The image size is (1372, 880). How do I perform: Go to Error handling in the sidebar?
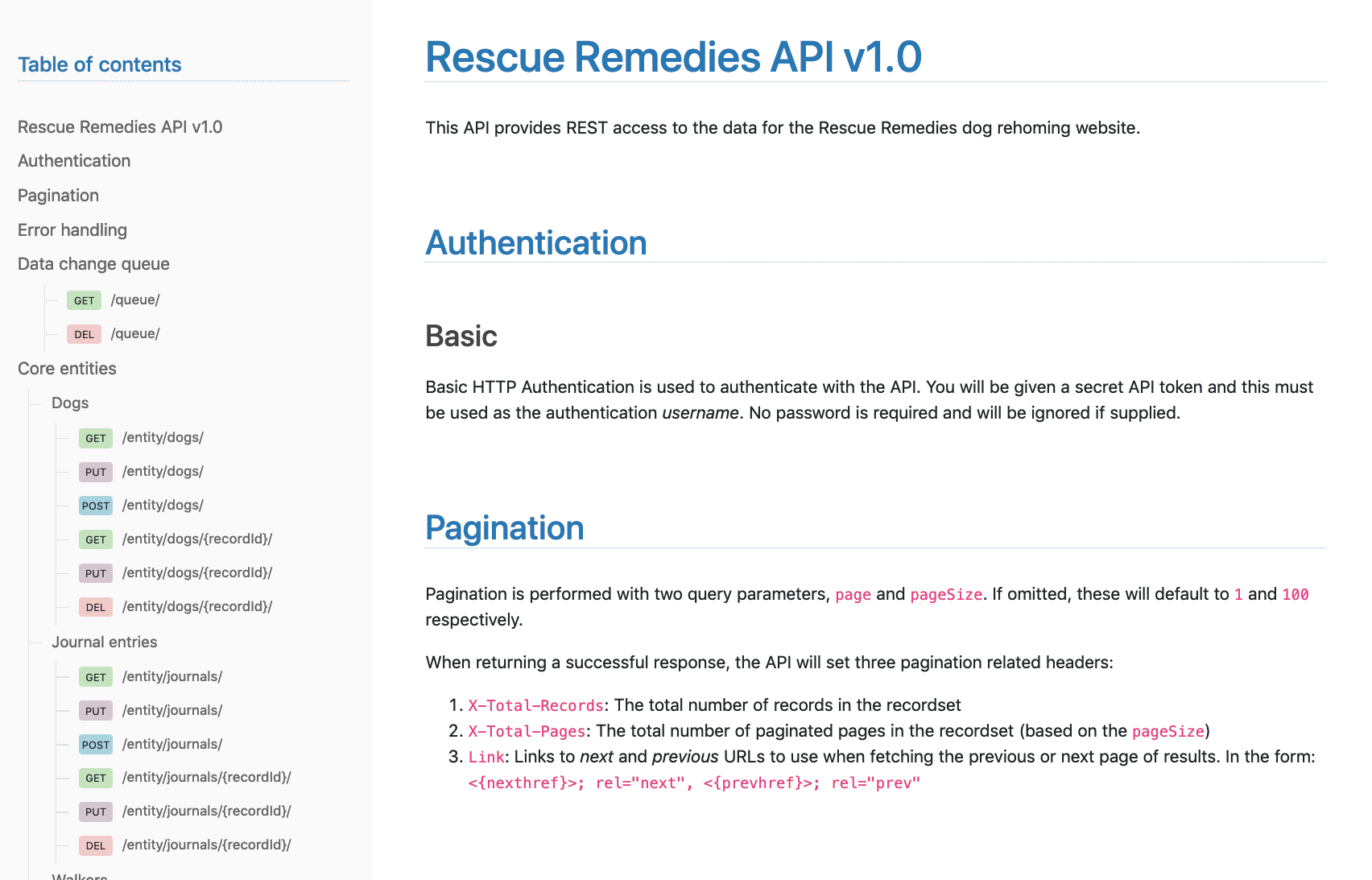click(x=72, y=230)
